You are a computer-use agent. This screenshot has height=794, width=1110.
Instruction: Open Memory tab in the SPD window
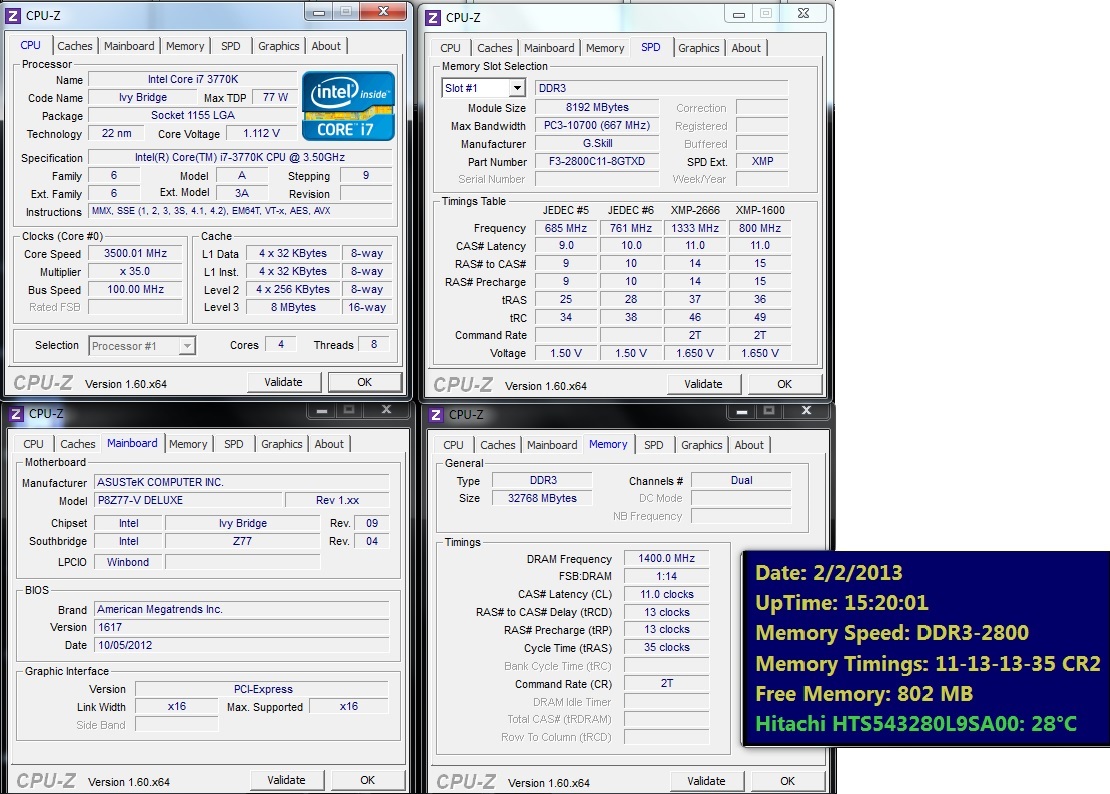click(605, 48)
